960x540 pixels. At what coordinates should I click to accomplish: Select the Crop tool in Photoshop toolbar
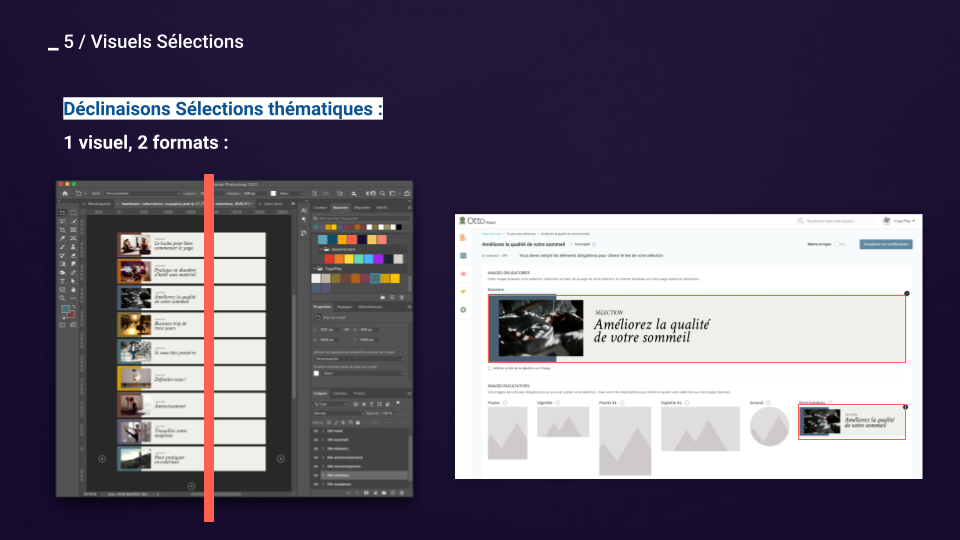(x=62, y=230)
